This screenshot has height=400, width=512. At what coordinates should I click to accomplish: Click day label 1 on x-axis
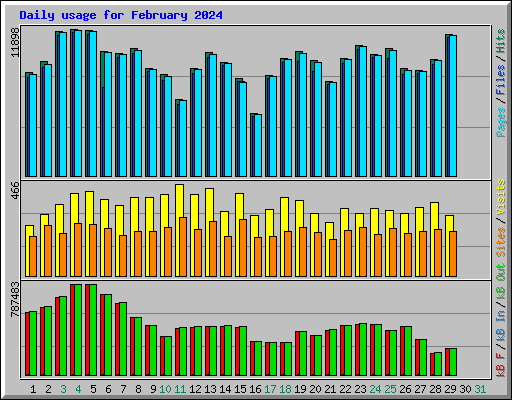pos(33,389)
